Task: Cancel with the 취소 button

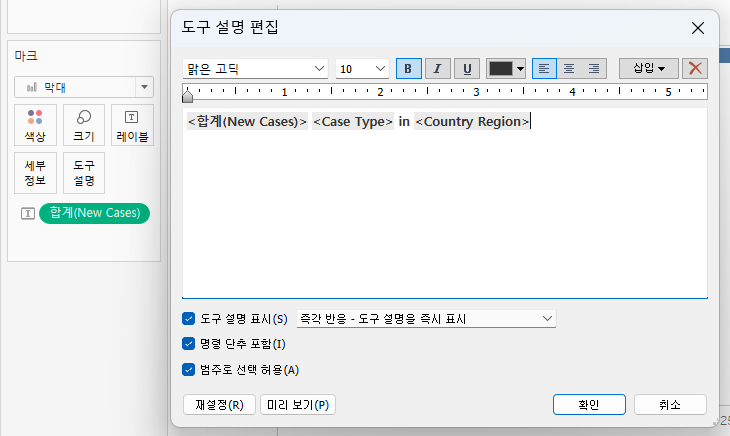Action: click(x=670, y=404)
